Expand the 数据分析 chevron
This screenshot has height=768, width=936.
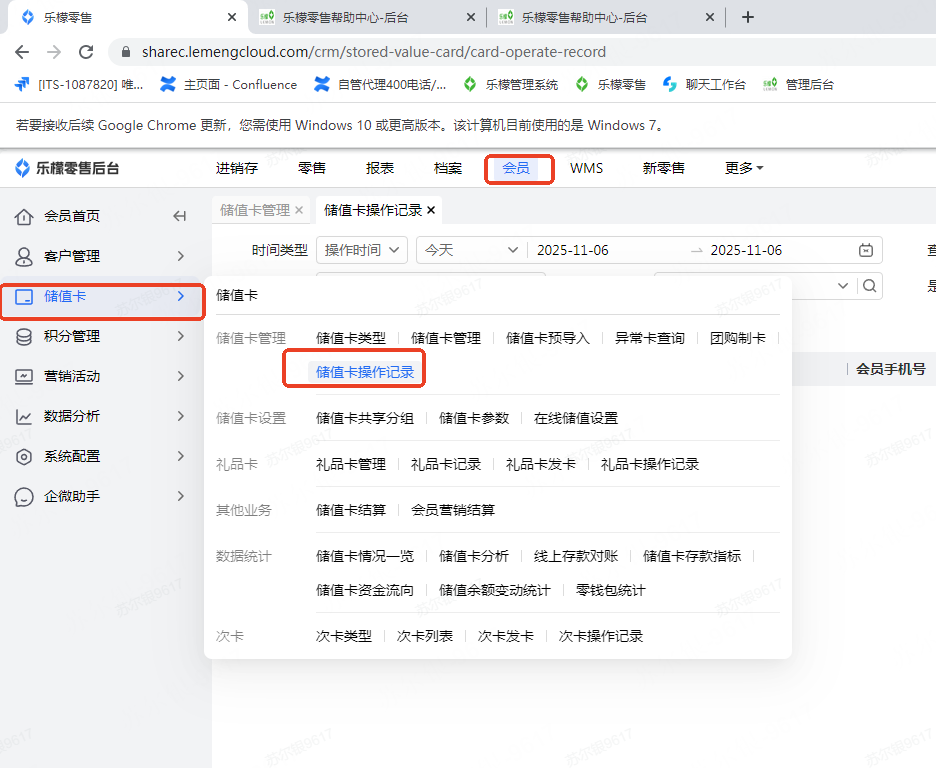pyautogui.click(x=180, y=416)
